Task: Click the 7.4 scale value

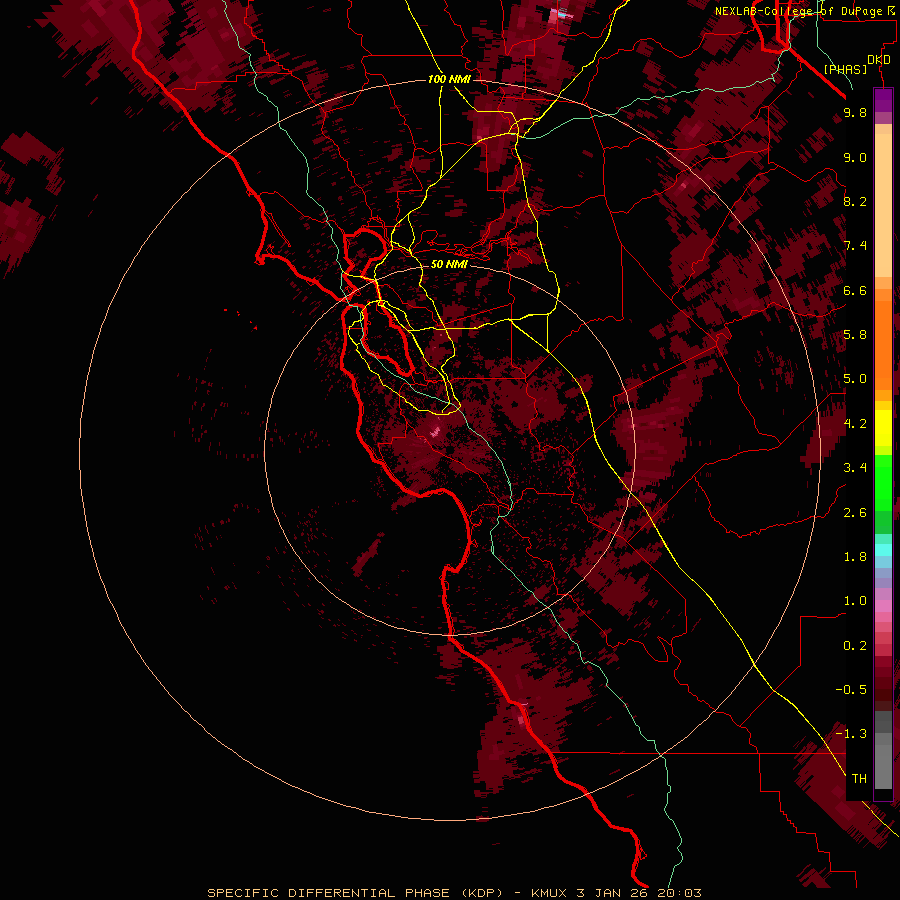Action: click(x=855, y=246)
